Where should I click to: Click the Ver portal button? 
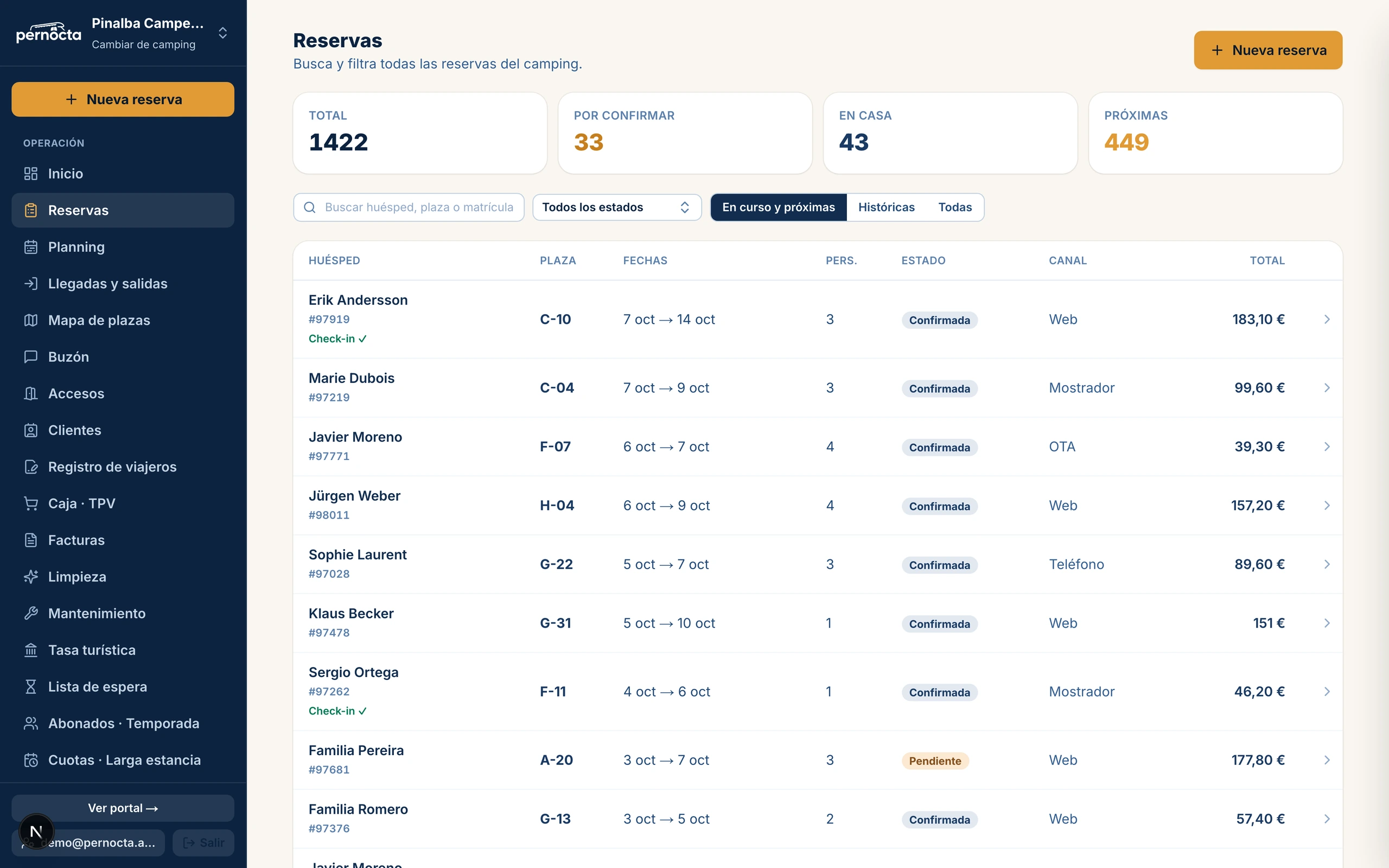tap(123, 808)
